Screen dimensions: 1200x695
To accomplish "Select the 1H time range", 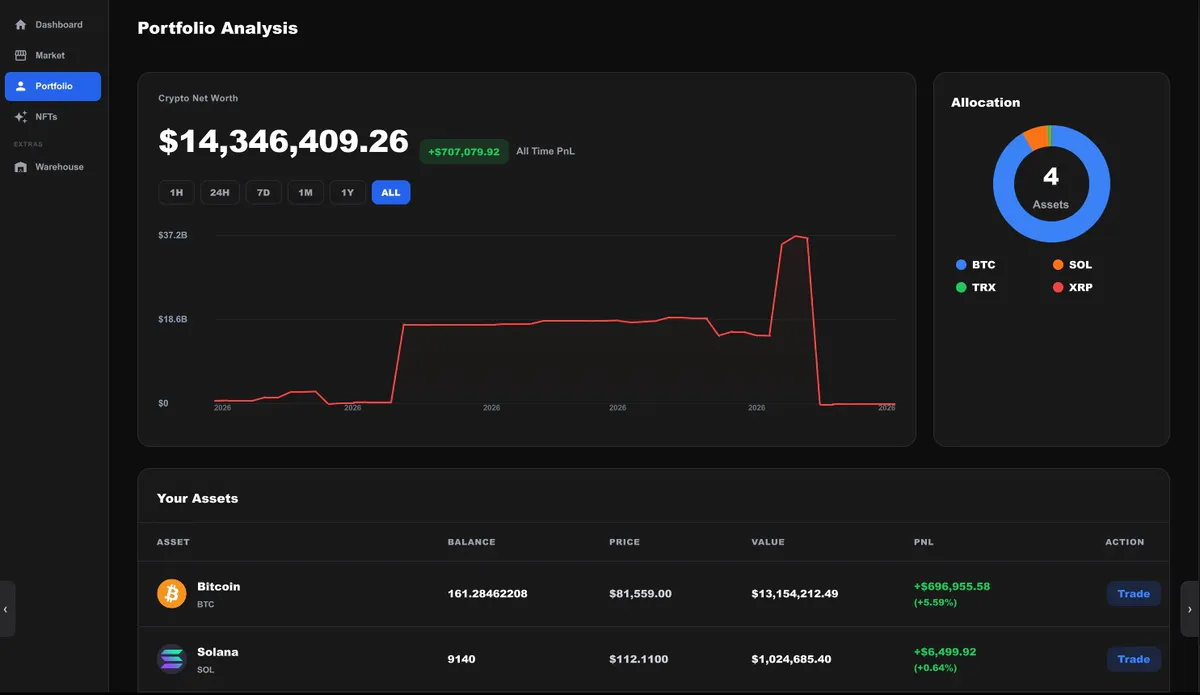I will (176, 192).
